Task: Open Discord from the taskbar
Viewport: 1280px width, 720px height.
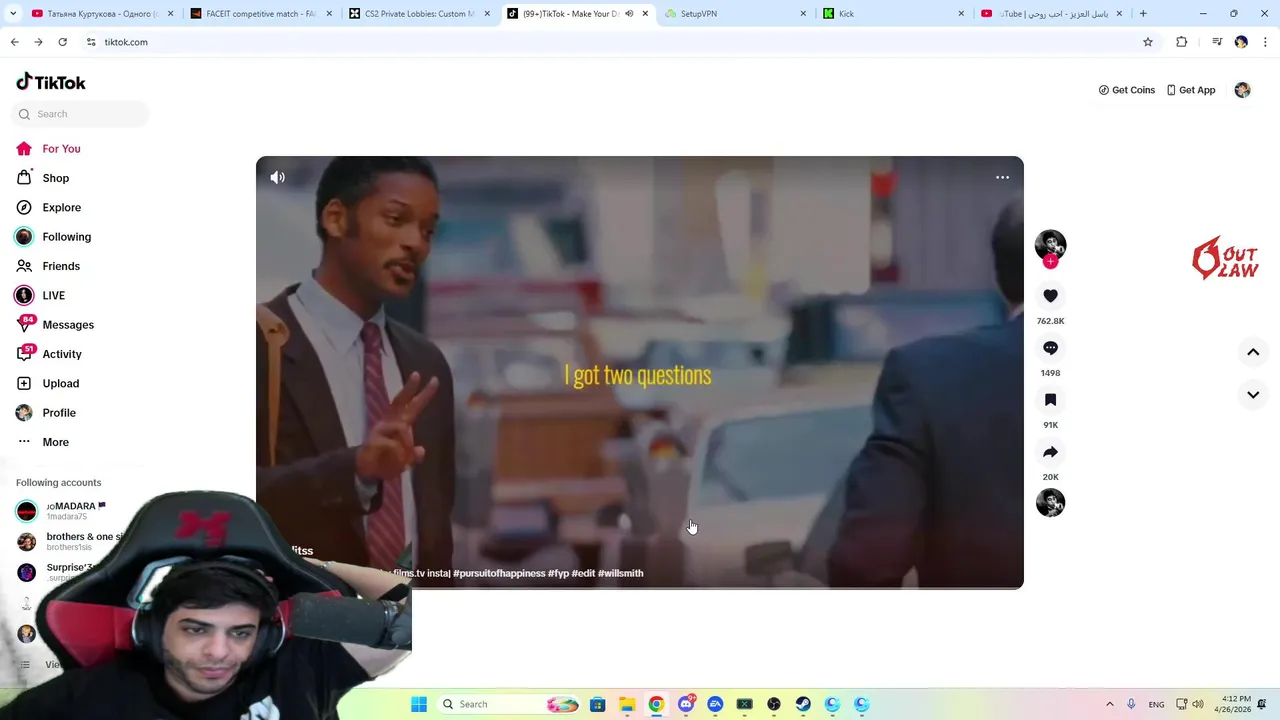Action: coord(686,704)
